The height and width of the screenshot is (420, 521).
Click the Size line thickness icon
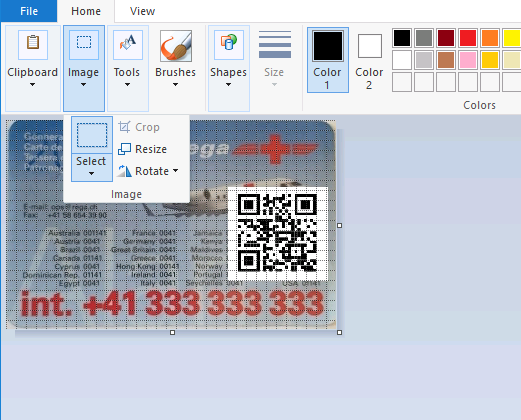pos(275,44)
